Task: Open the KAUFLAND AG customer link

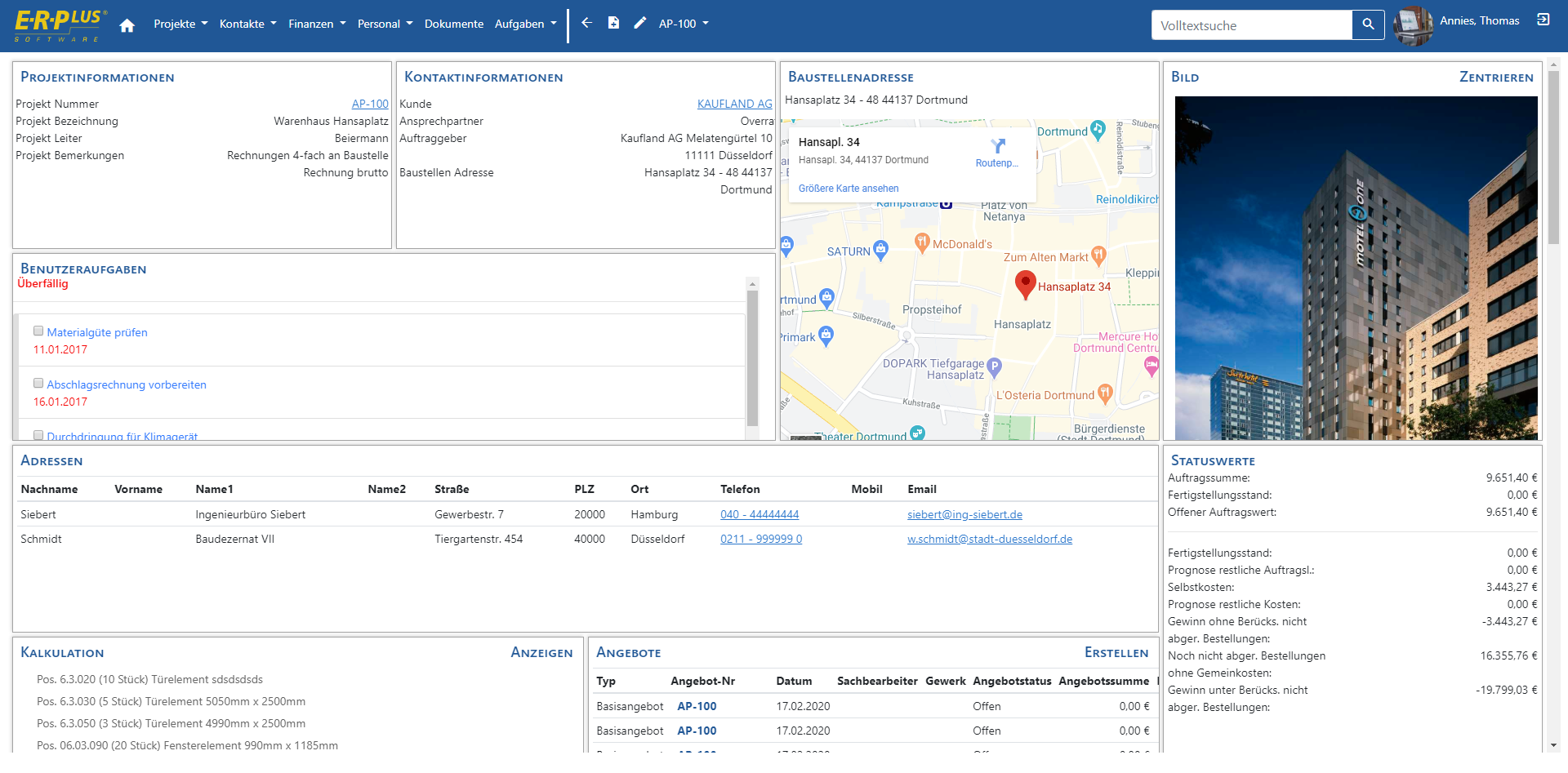Action: 734,104
